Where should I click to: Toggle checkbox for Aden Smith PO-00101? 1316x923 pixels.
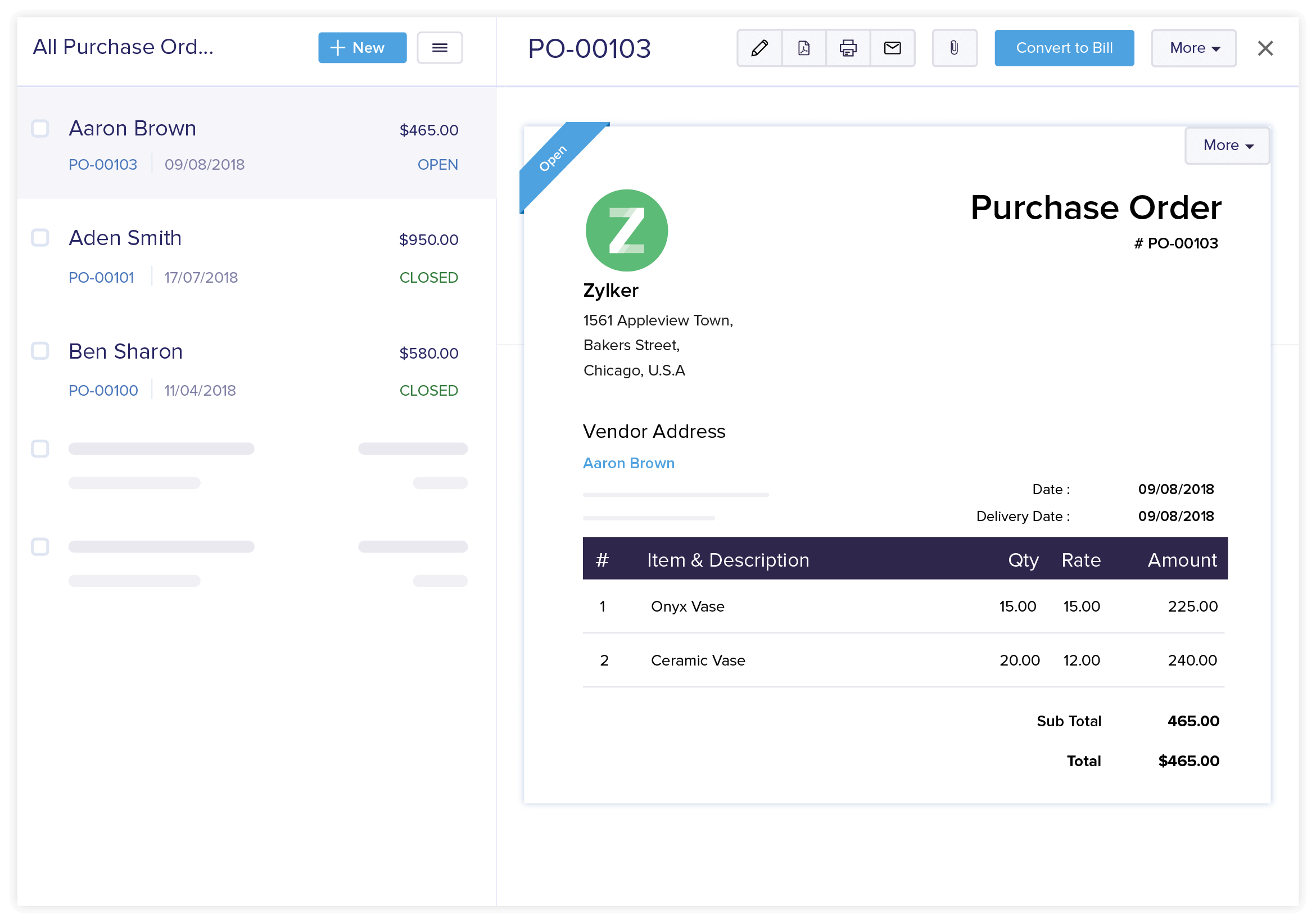[40, 238]
